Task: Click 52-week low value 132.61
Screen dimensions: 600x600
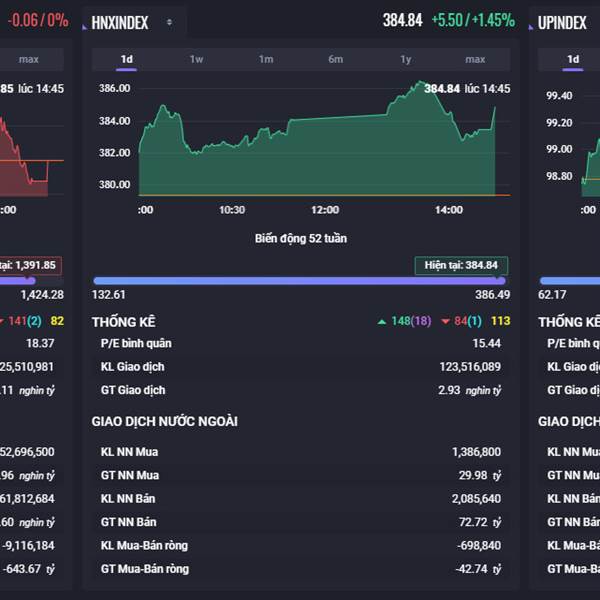Action: click(109, 295)
